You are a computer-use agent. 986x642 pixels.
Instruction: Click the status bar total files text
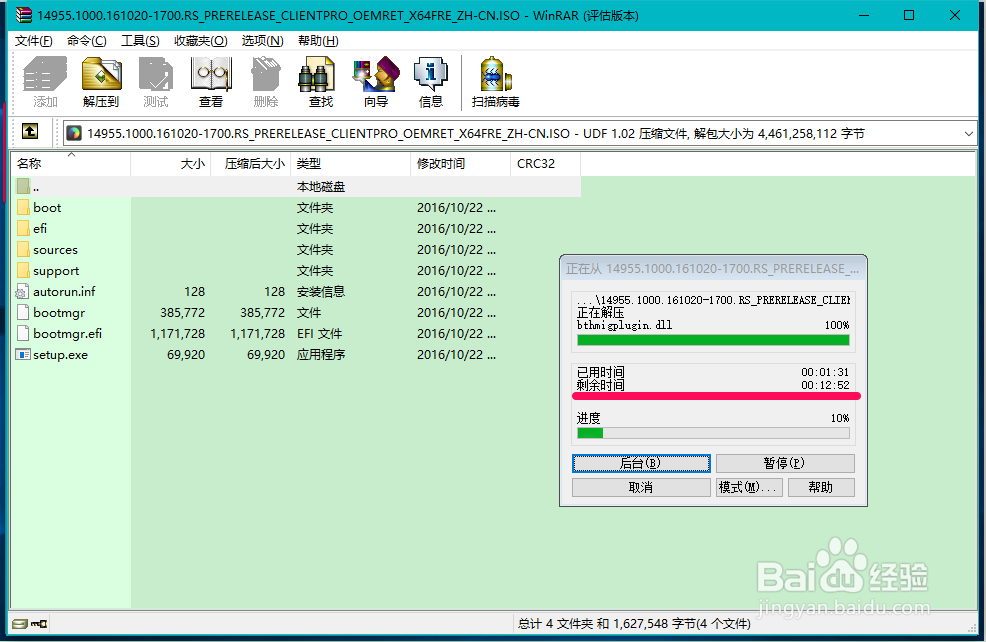[x=634, y=624]
